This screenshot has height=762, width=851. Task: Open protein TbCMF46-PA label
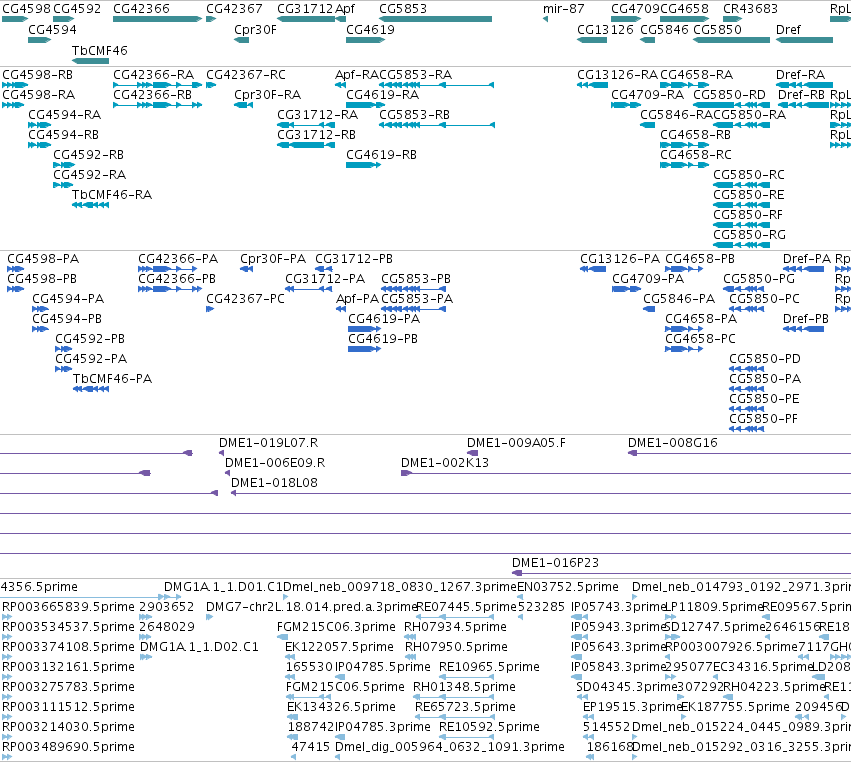click(x=112, y=379)
